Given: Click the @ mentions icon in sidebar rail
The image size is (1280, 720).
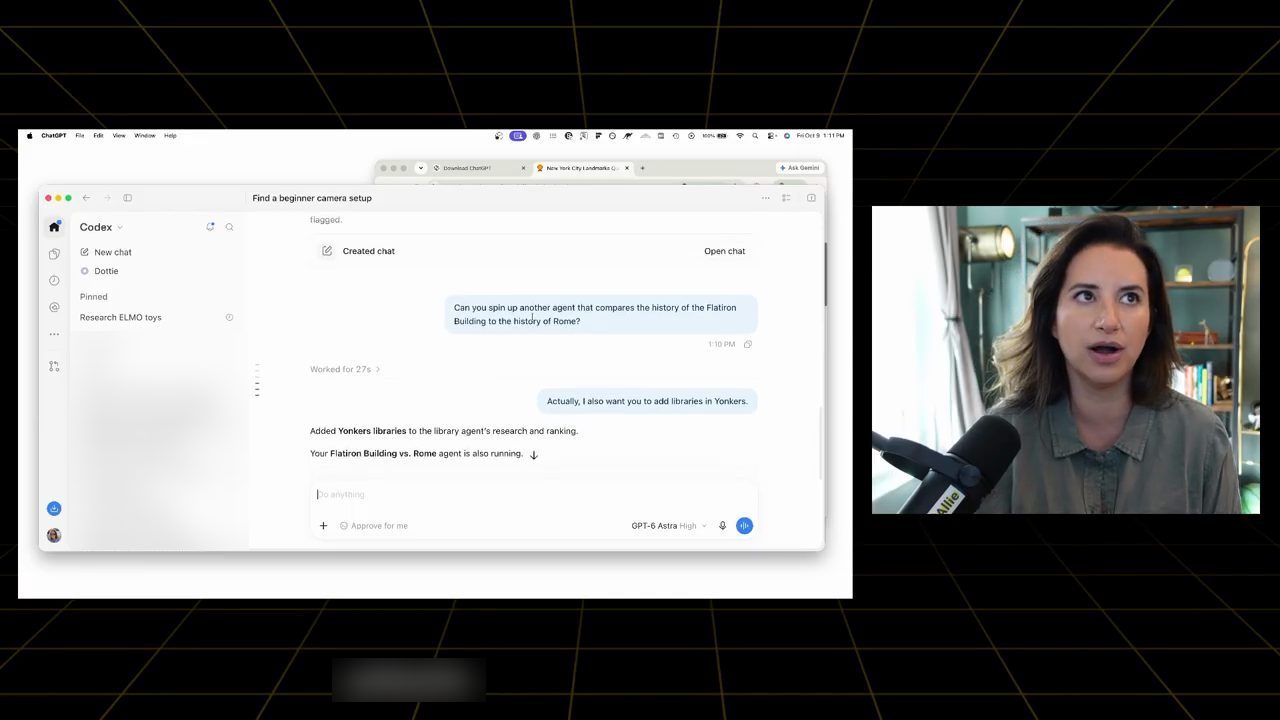Looking at the screenshot, I should (x=54, y=307).
